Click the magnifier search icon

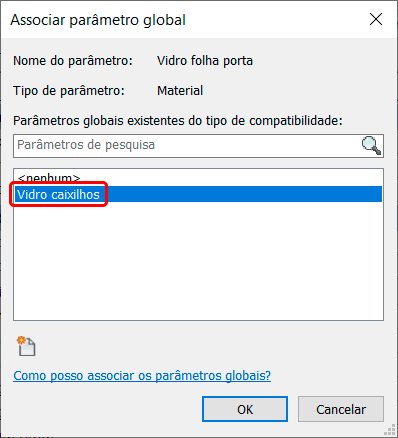tap(371, 146)
